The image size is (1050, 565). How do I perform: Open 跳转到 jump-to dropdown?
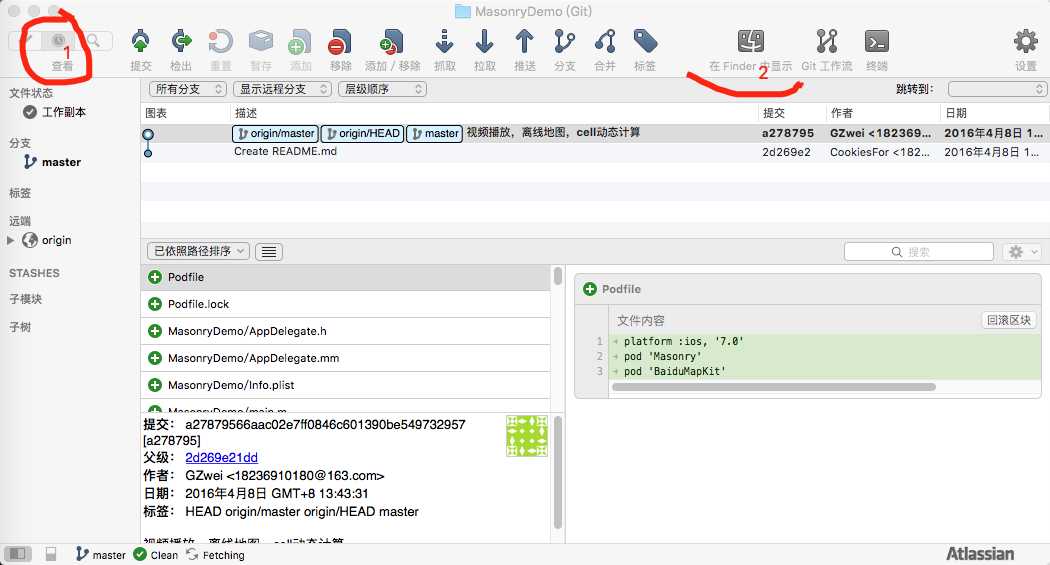[x=997, y=89]
